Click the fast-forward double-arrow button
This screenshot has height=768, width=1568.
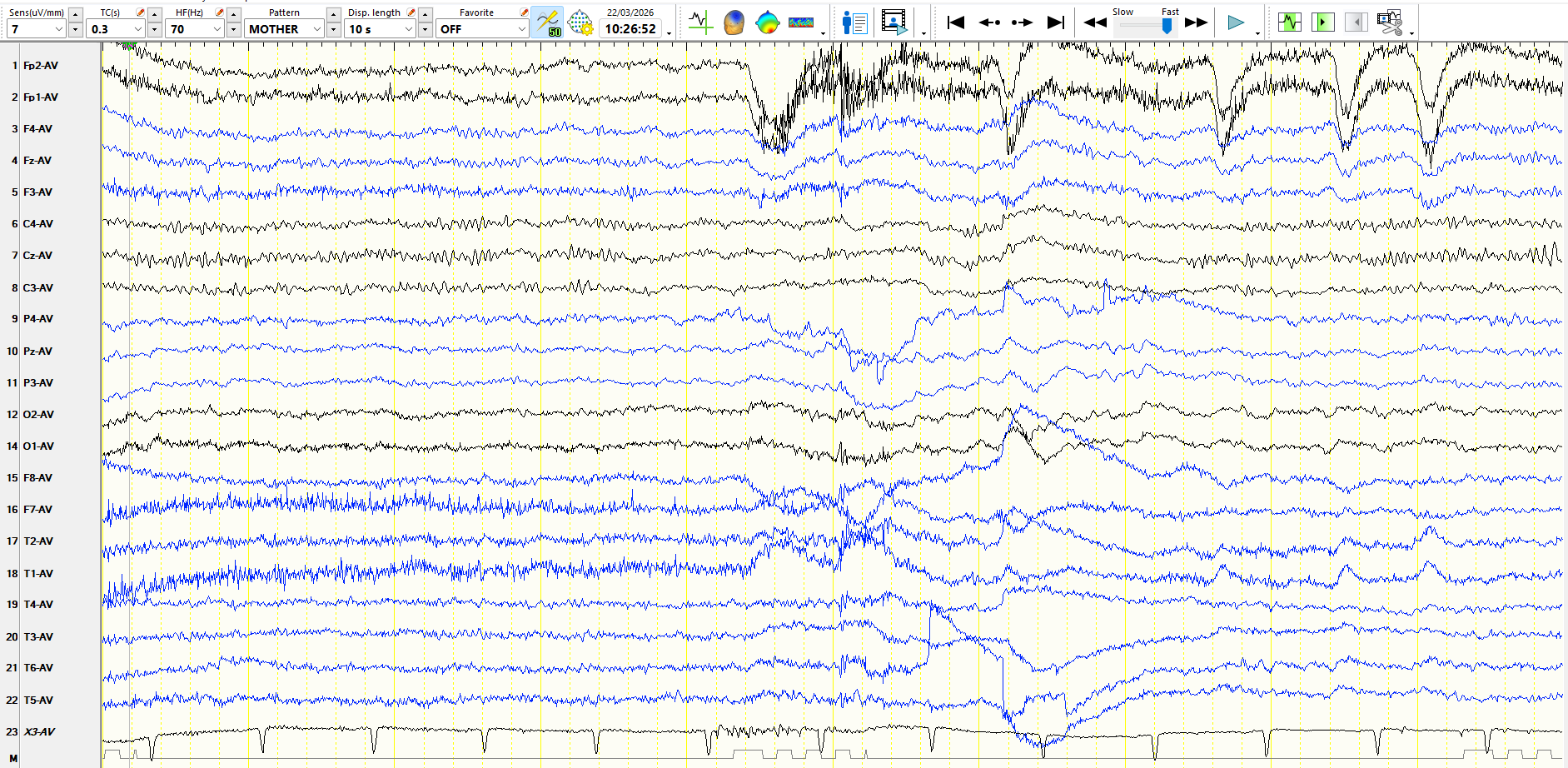[1196, 22]
